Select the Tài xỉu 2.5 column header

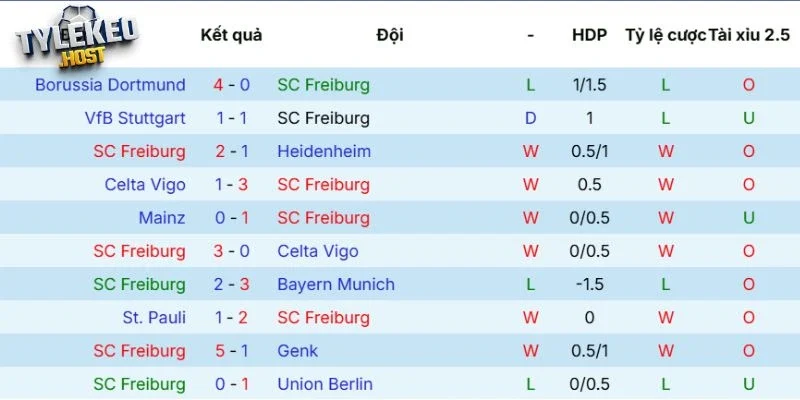tap(749, 35)
